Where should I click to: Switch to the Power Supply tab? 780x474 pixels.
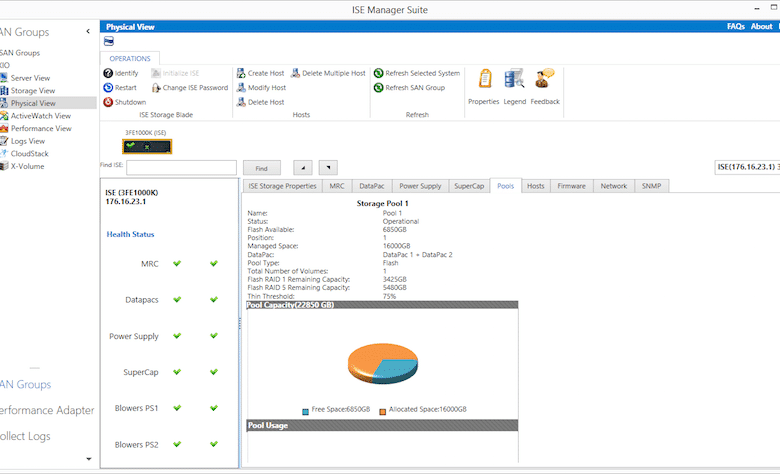click(x=420, y=186)
